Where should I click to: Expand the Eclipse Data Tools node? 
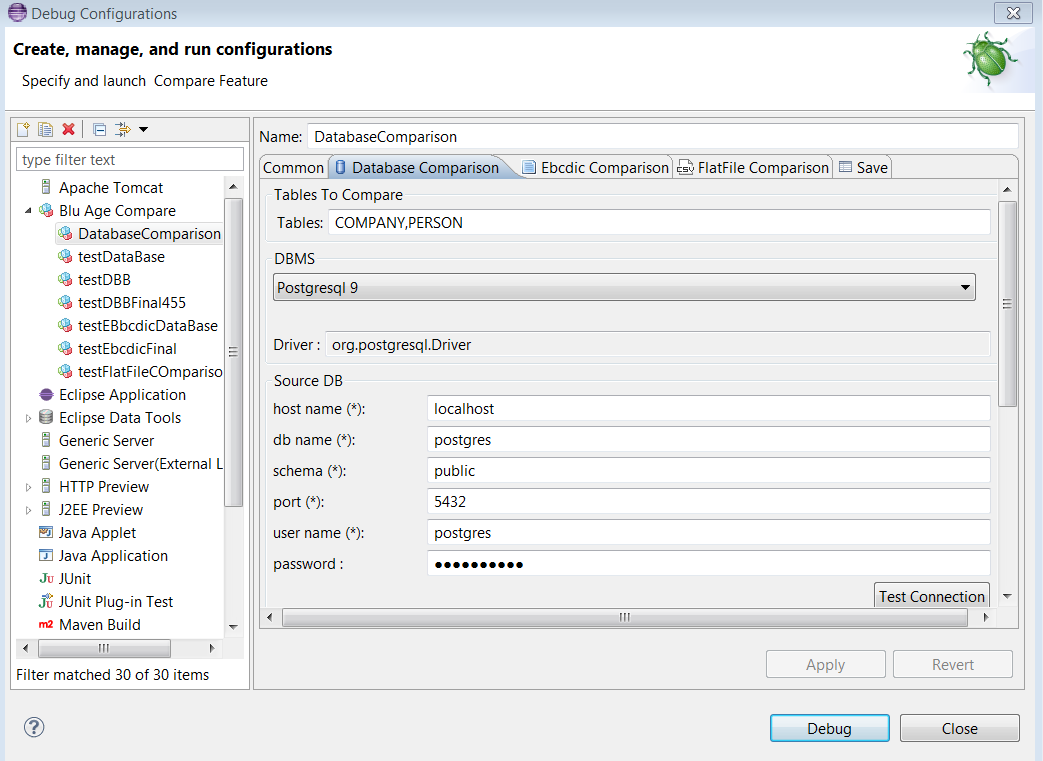click(28, 418)
